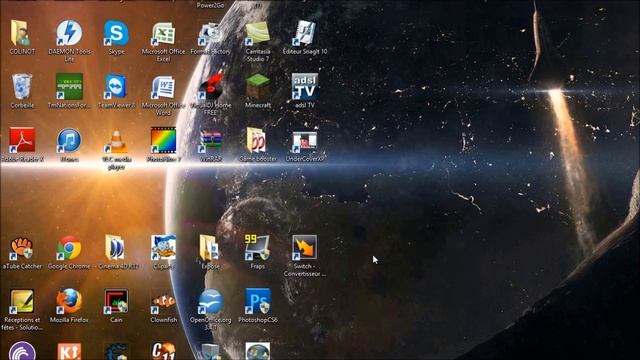Open VLC media player cone icon
The height and width of the screenshot is (360, 640).
pyautogui.click(x=116, y=141)
